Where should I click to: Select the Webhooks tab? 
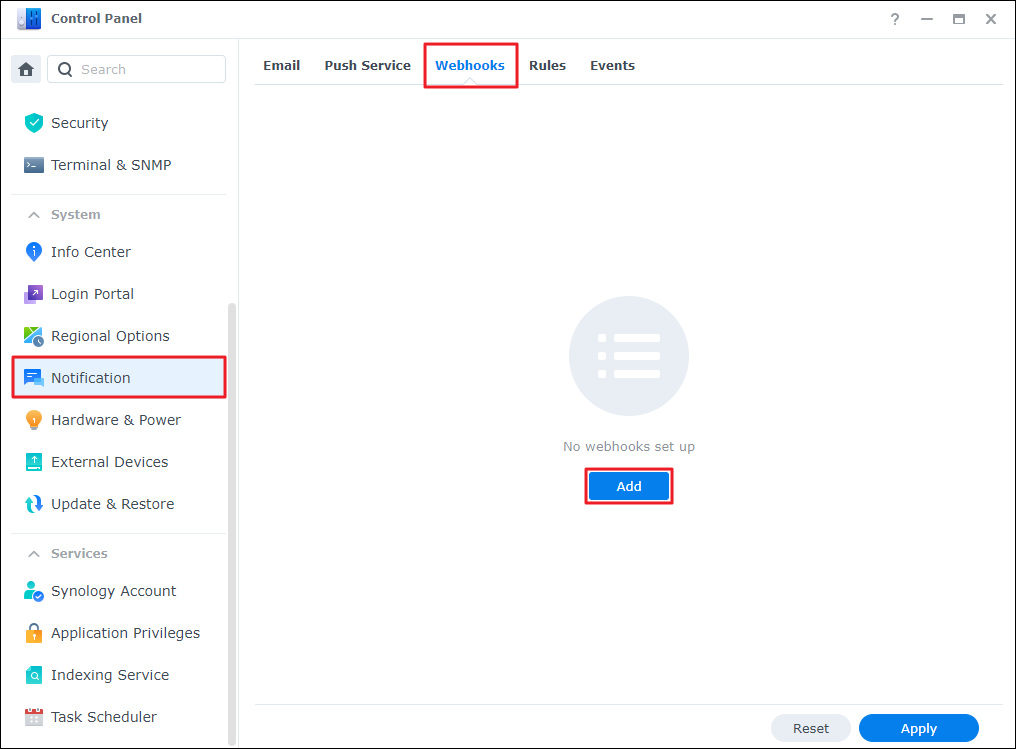470,65
